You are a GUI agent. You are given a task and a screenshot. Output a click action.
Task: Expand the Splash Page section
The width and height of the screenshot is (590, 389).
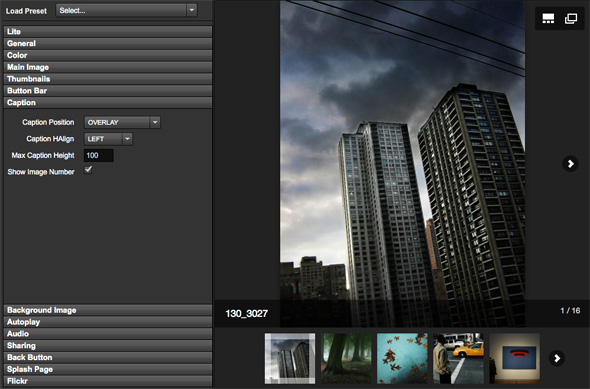[x=108, y=369]
